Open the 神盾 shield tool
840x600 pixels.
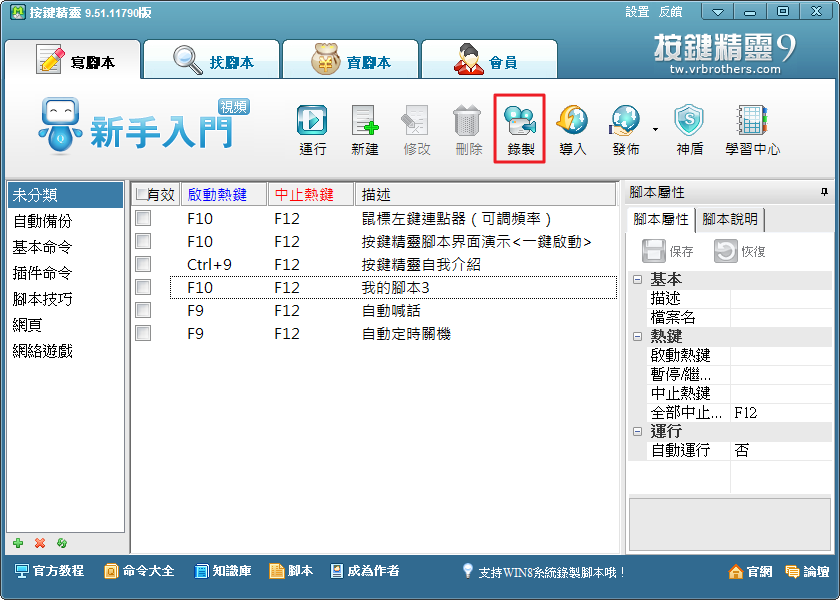[689, 130]
